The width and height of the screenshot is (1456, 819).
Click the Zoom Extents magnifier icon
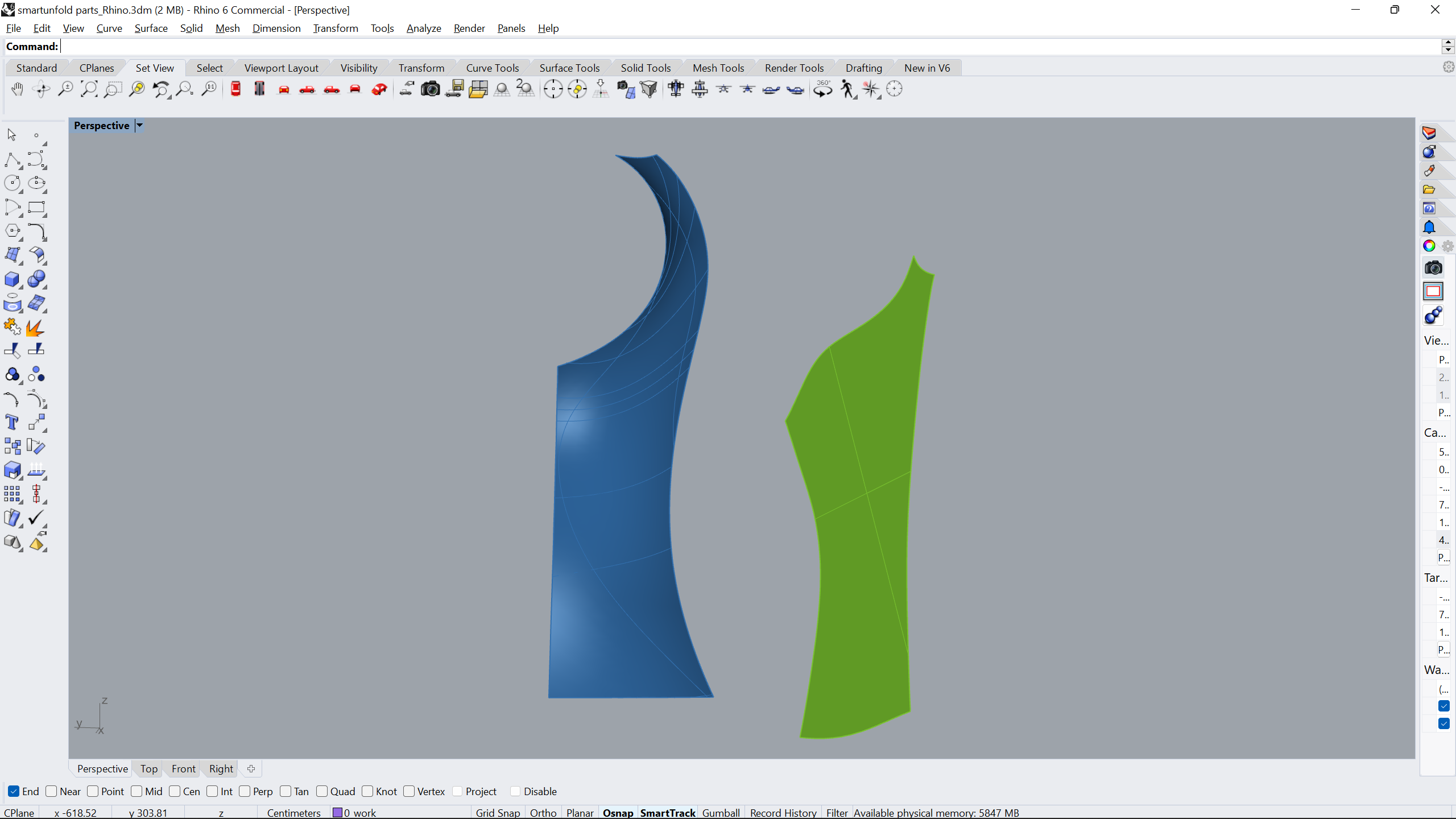pyautogui.click(x=89, y=89)
